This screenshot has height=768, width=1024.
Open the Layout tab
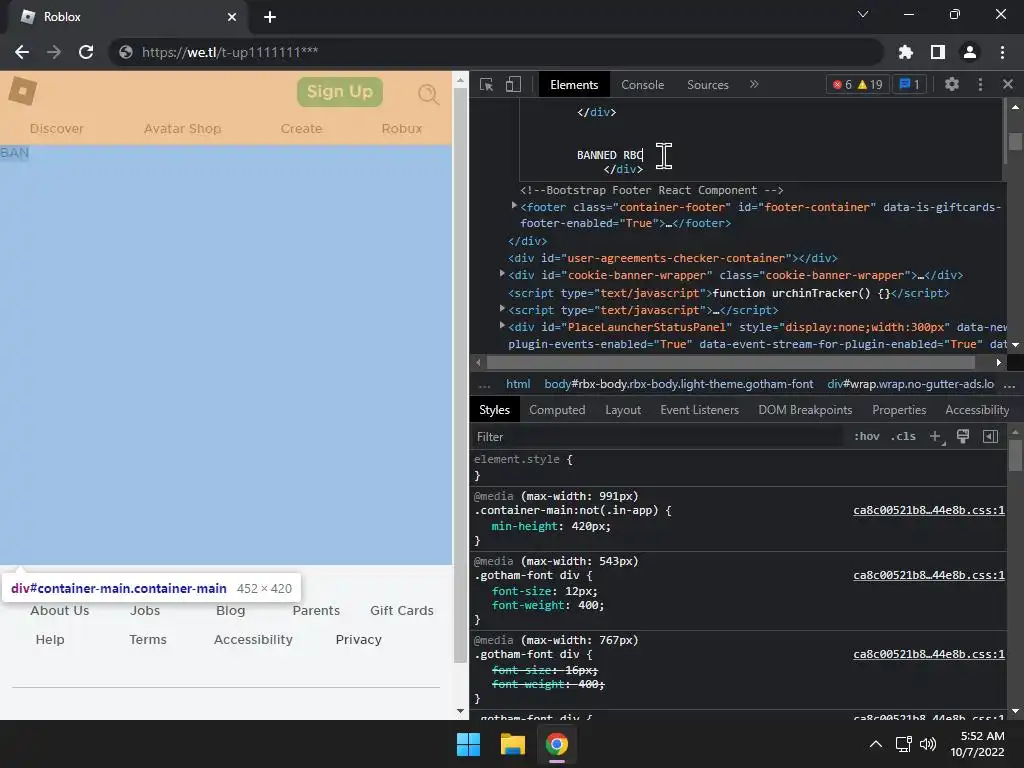pyautogui.click(x=623, y=410)
